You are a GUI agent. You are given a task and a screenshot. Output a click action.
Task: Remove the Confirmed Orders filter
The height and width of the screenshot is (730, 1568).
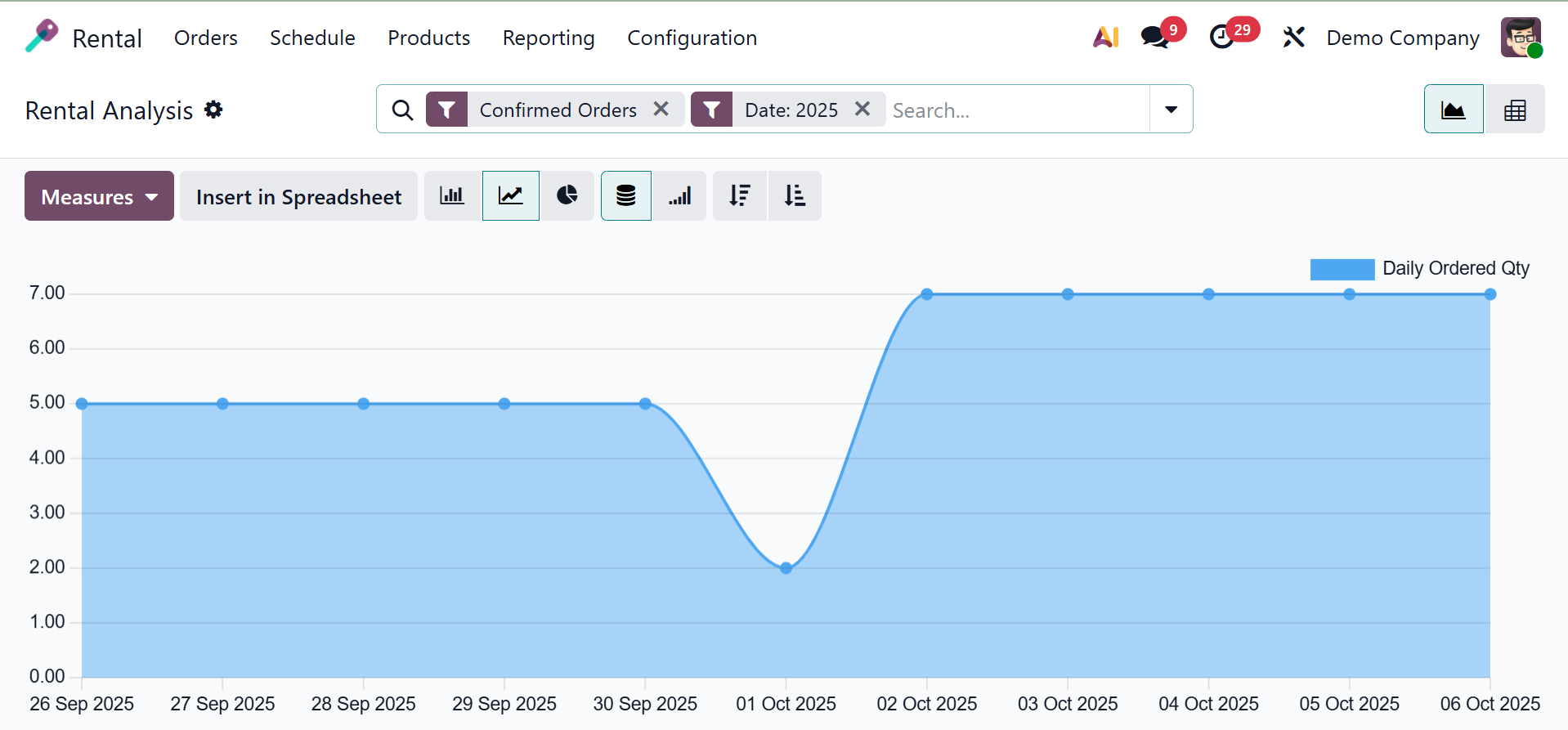pos(661,109)
